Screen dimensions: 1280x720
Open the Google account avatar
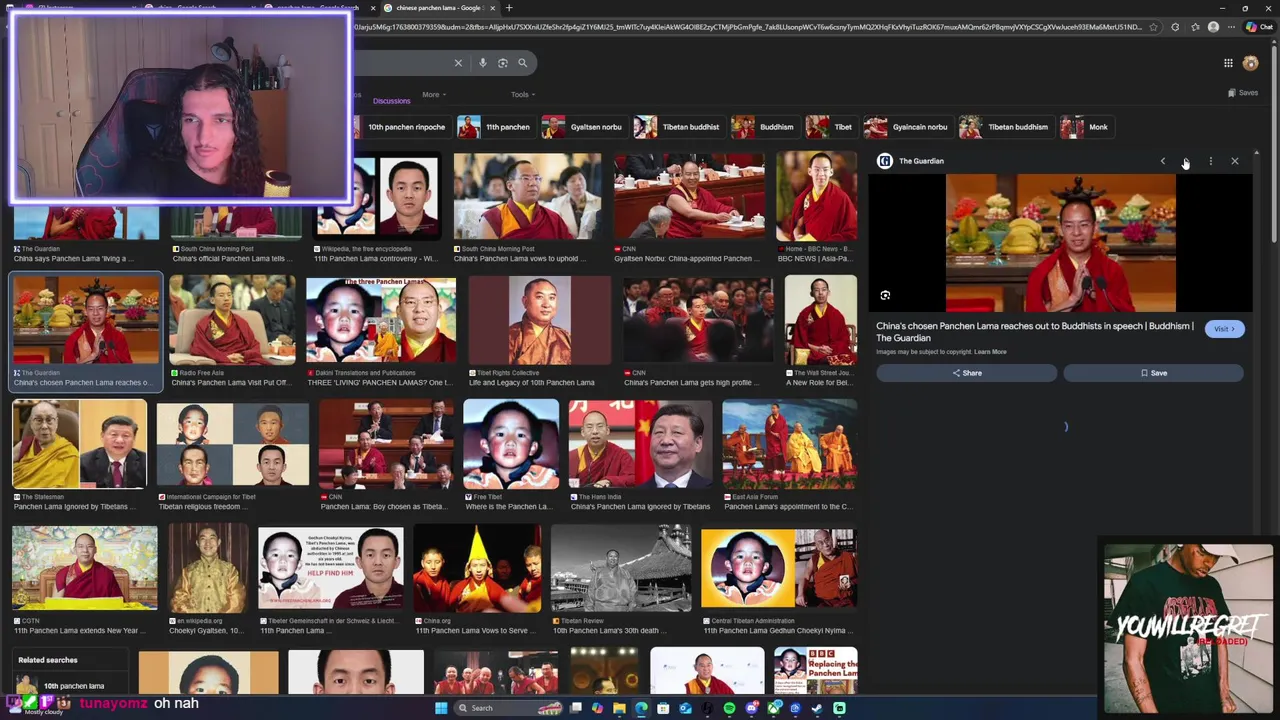[1250, 63]
